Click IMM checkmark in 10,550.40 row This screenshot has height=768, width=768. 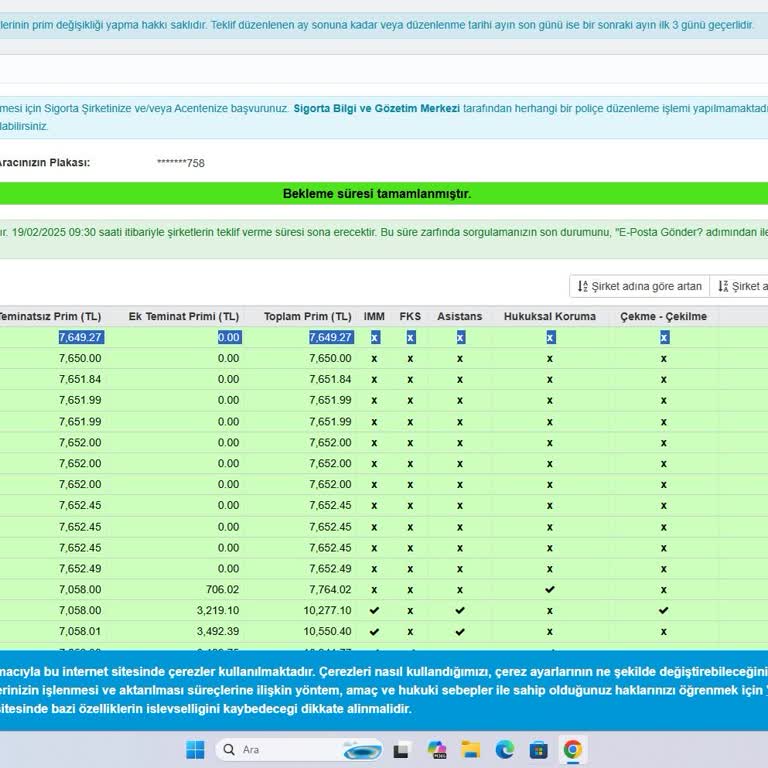coord(374,631)
